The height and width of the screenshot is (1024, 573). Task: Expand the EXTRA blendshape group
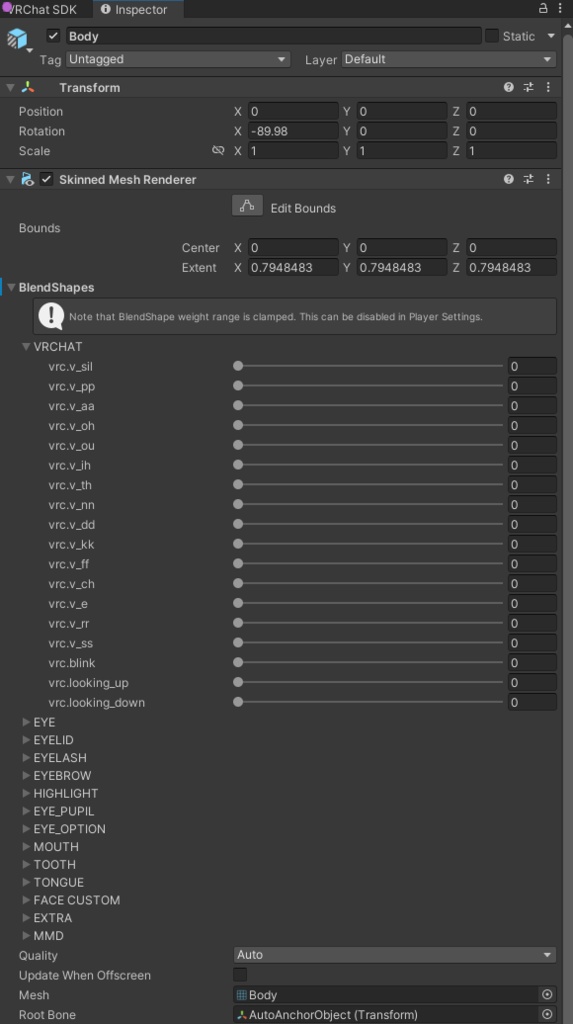[x=26, y=918]
